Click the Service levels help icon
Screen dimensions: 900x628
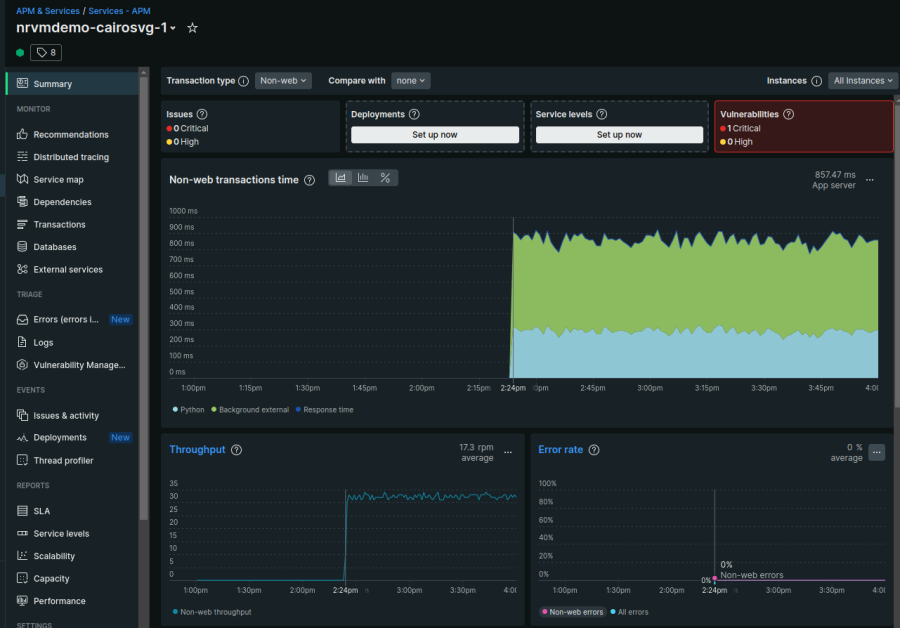coord(602,114)
